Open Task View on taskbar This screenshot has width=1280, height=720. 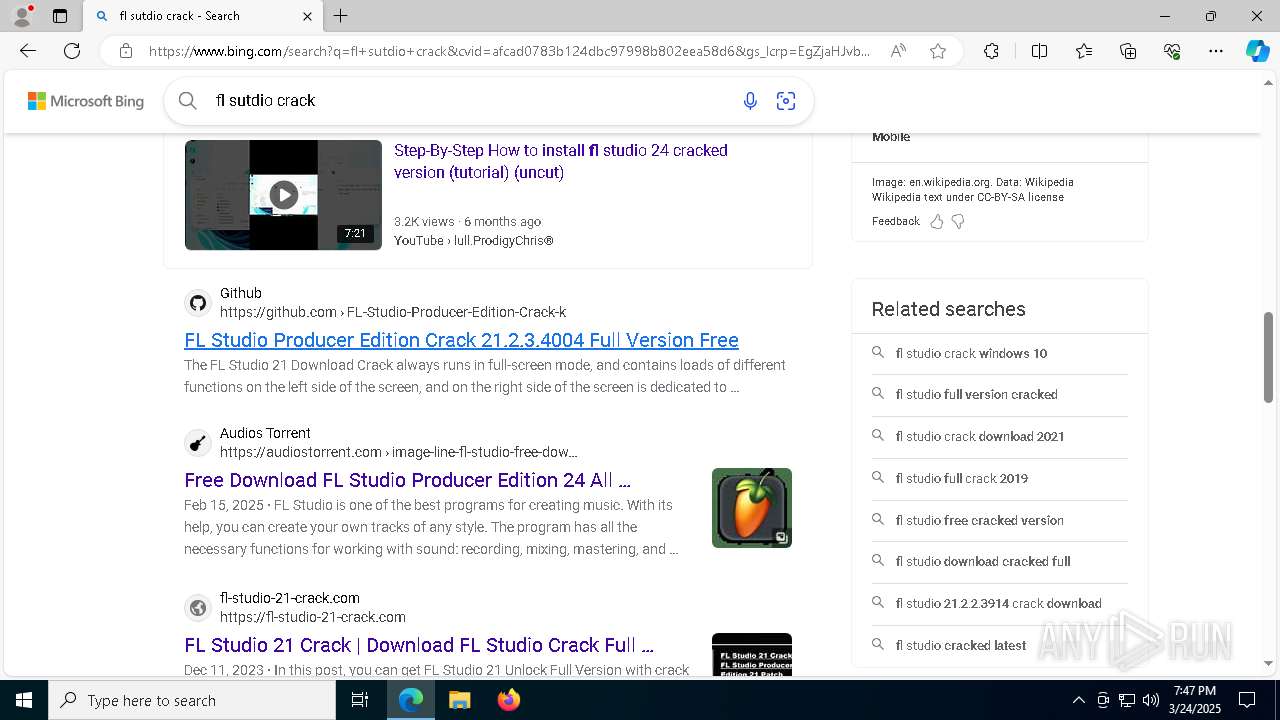[360, 700]
